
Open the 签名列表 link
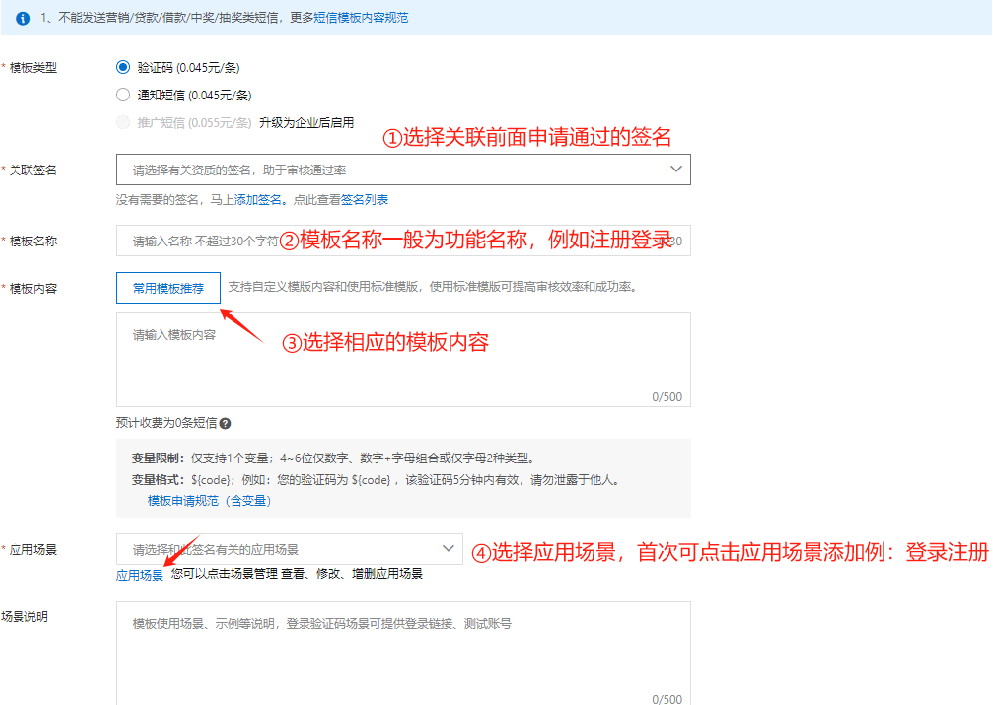(x=365, y=200)
